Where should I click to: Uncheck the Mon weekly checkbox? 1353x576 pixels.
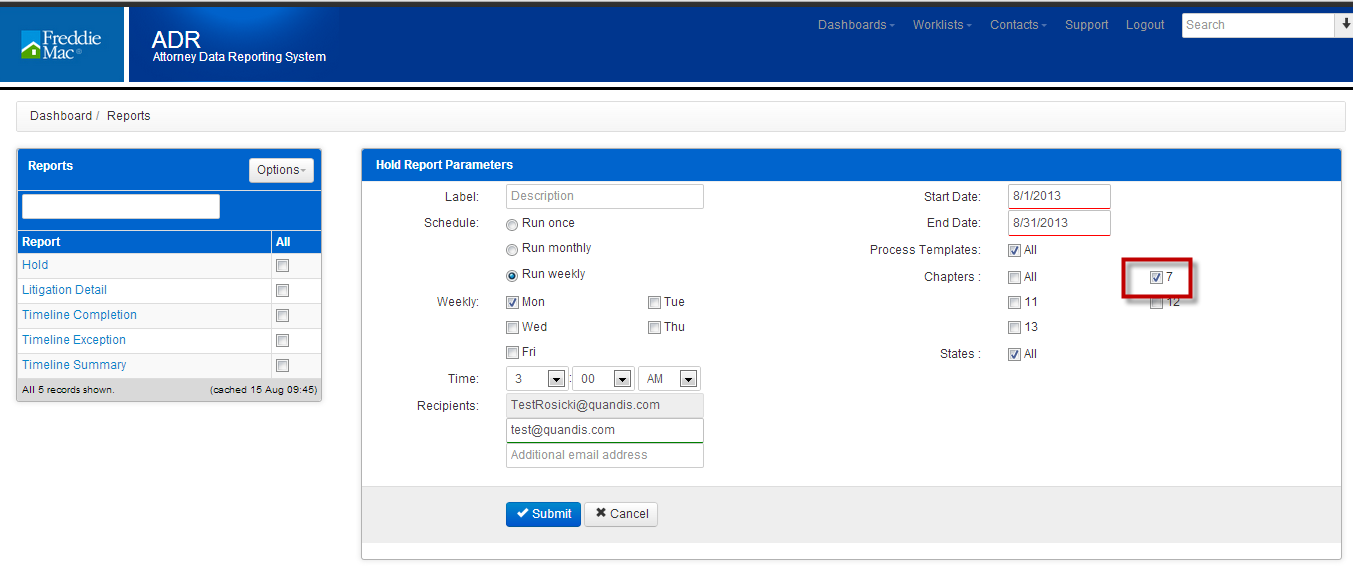pos(513,302)
